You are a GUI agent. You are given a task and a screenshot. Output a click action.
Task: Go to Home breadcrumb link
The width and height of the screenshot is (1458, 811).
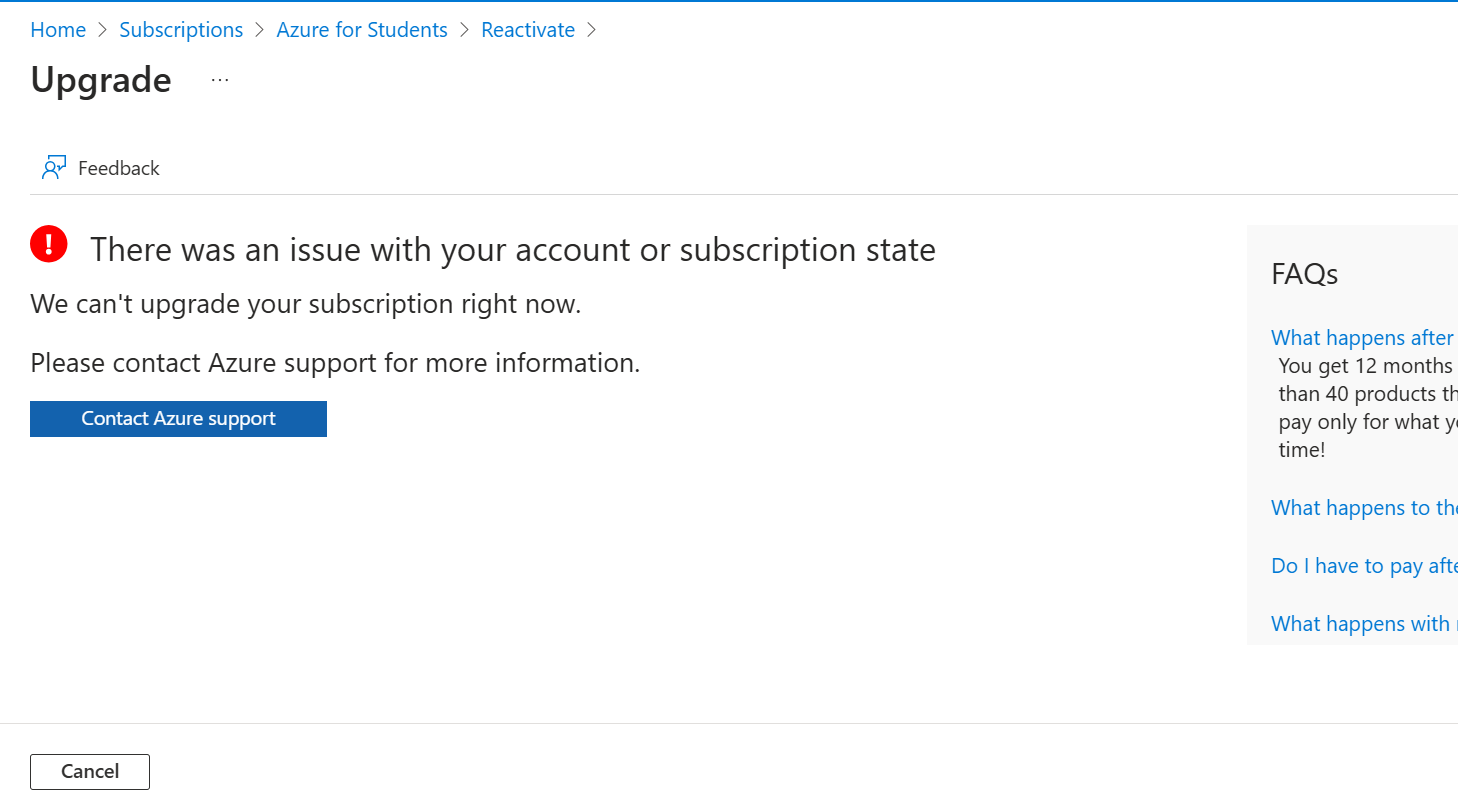tap(58, 30)
